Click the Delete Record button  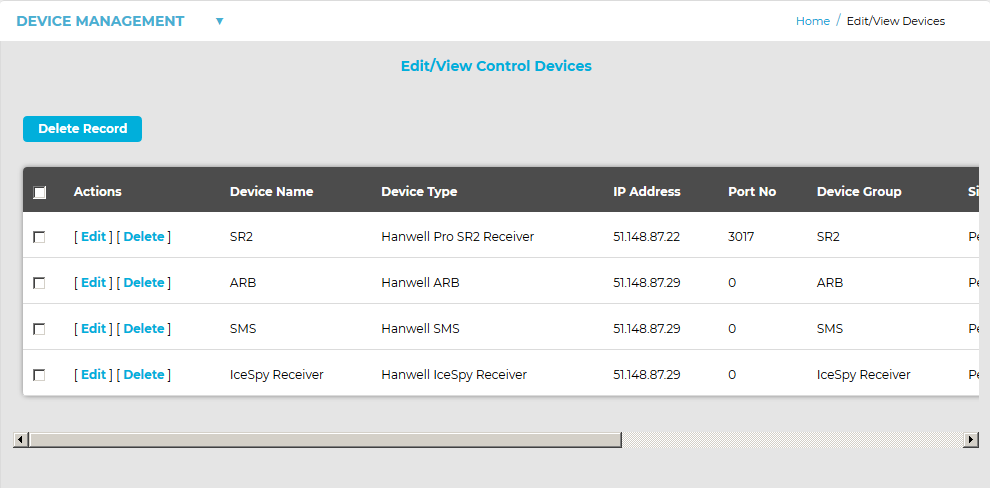coord(82,129)
